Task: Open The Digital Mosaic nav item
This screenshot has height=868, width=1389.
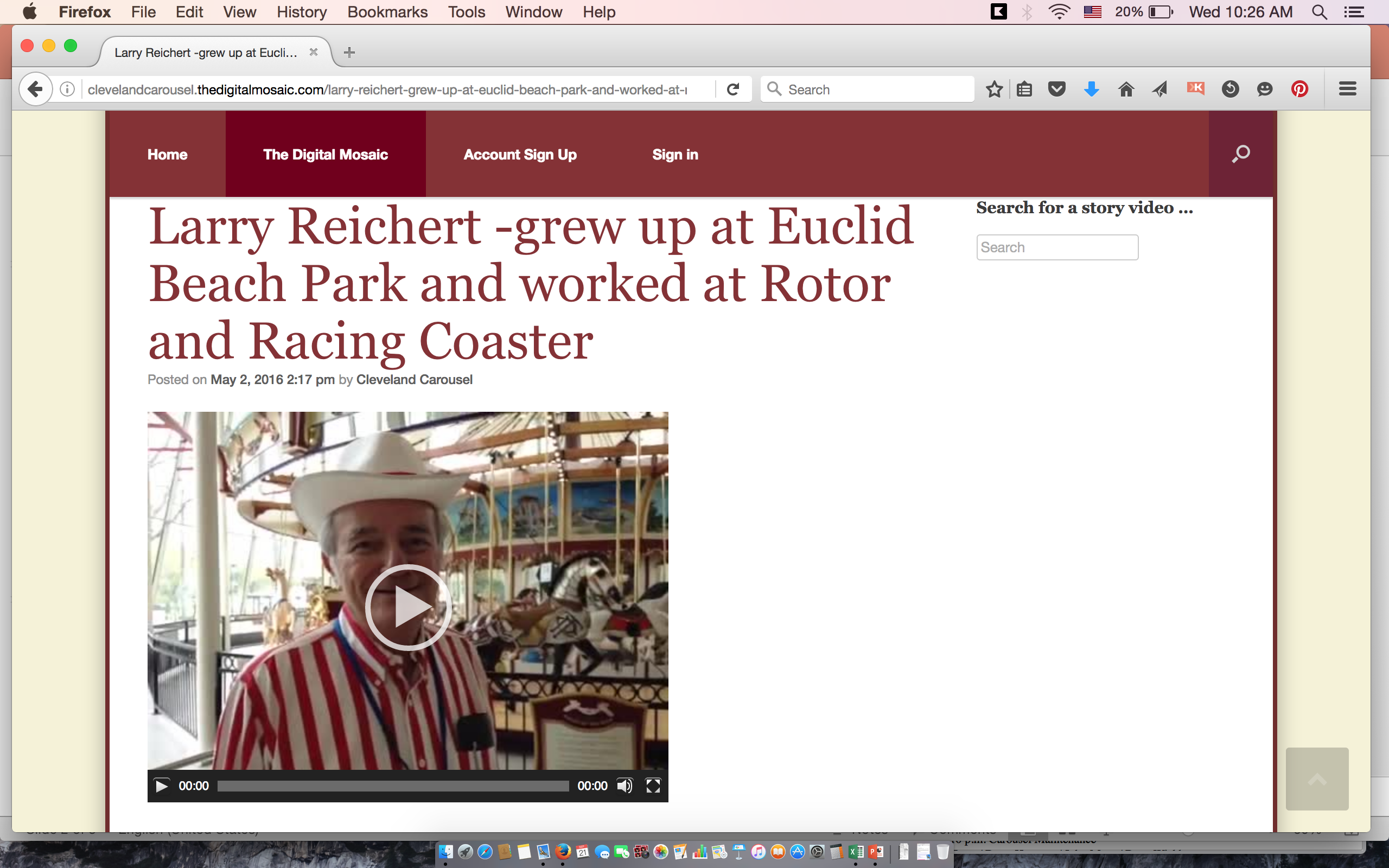Action: coord(326,154)
